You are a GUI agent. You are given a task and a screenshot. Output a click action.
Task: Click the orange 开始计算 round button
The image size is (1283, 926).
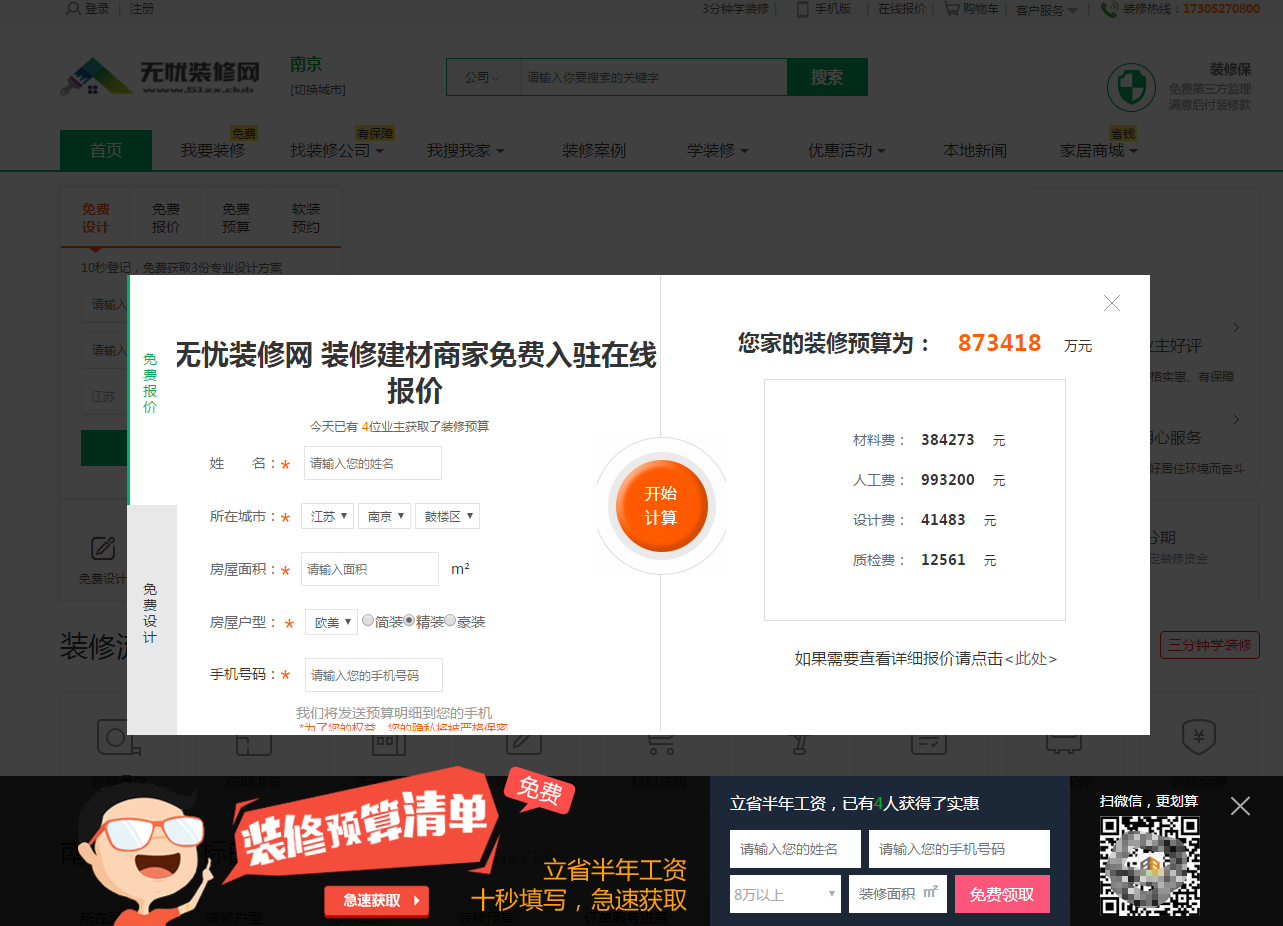pyautogui.click(x=661, y=506)
